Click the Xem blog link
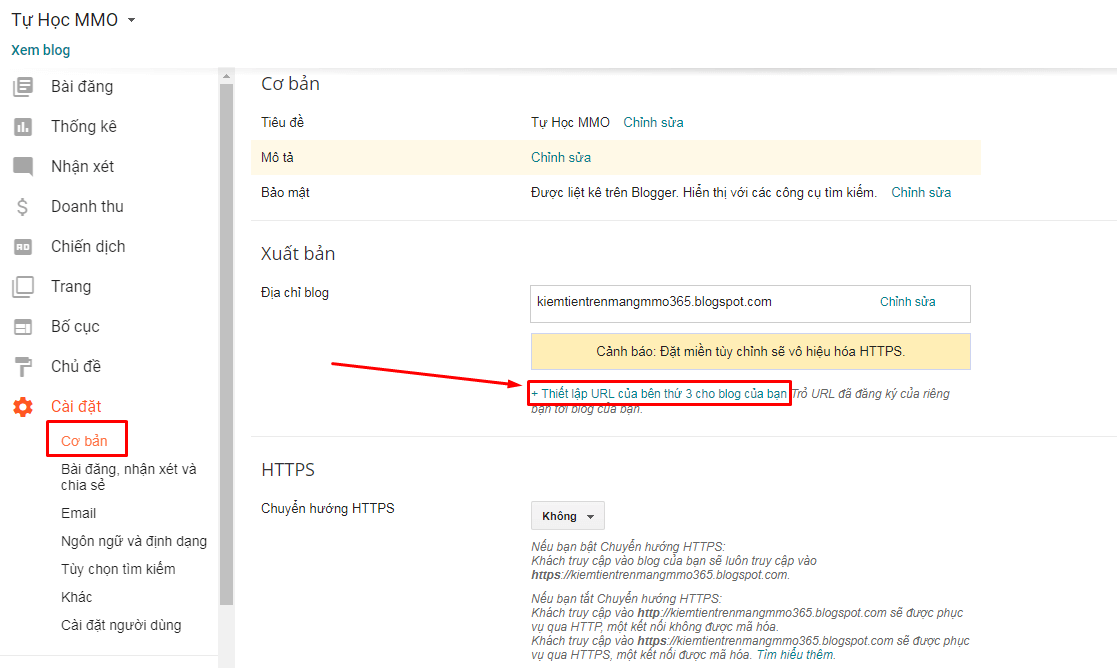1117x668 pixels. click(41, 50)
